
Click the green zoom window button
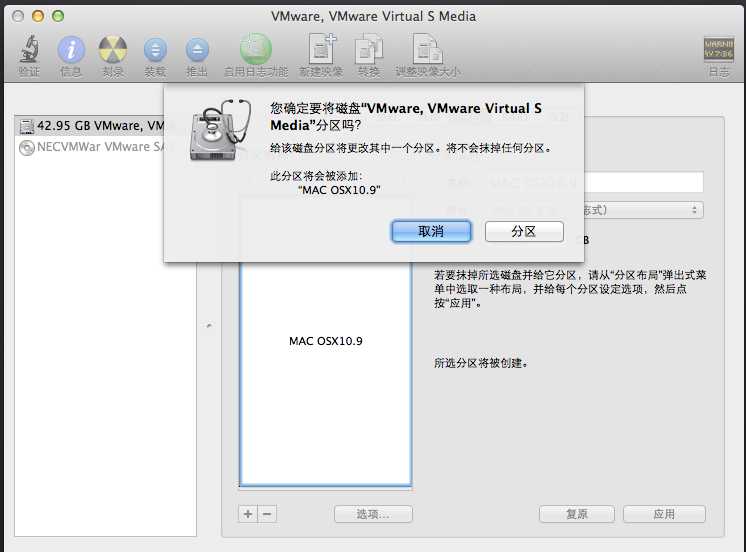coord(58,16)
